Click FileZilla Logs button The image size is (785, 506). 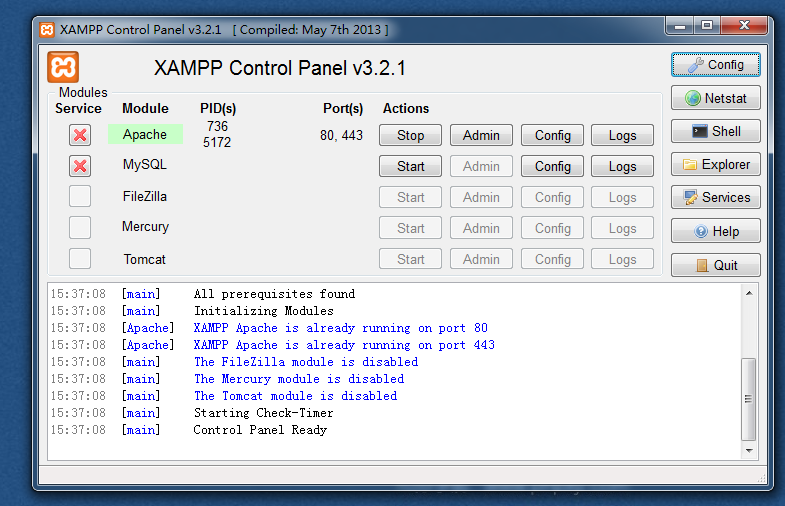(622, 197)
